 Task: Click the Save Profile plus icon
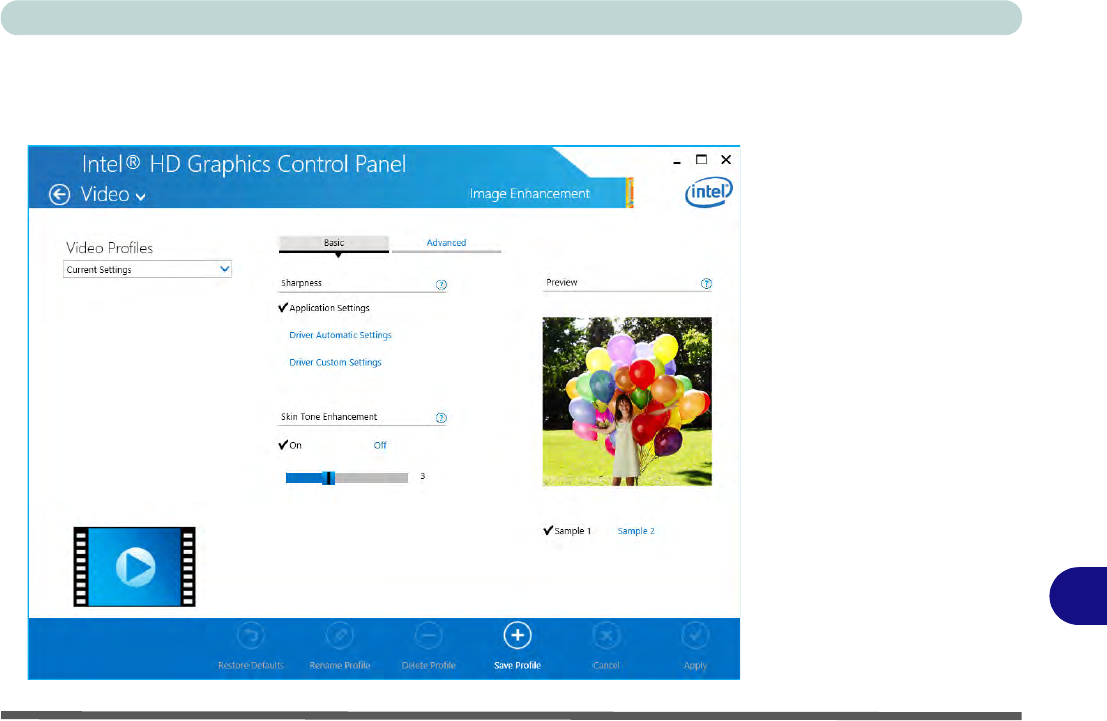pyautogui.click(x=517, y=636)
